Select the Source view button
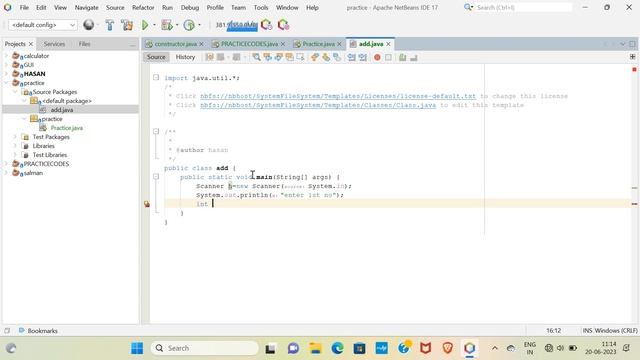This screenshot has width=640, height=360. 156,57
